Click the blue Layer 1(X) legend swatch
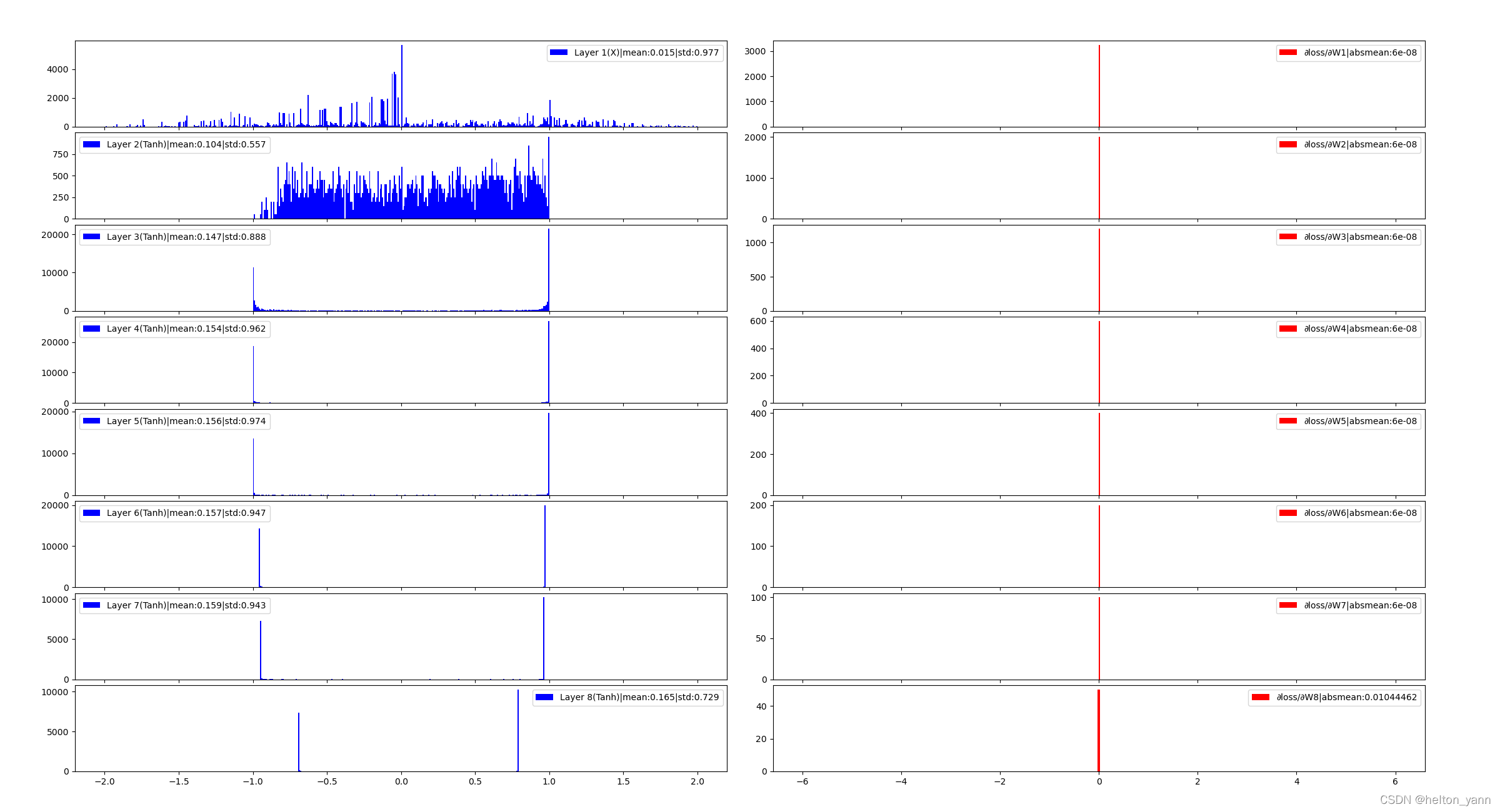1500x812 pixels. click(558, 52)
